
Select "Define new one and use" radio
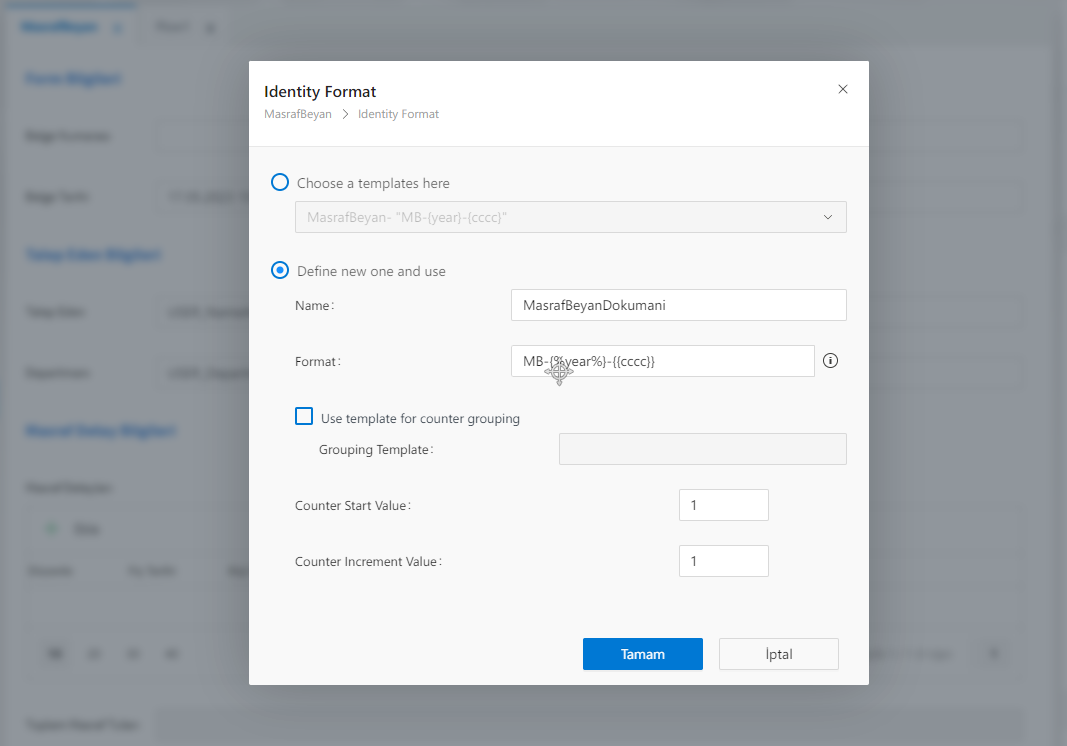[281, 271]
